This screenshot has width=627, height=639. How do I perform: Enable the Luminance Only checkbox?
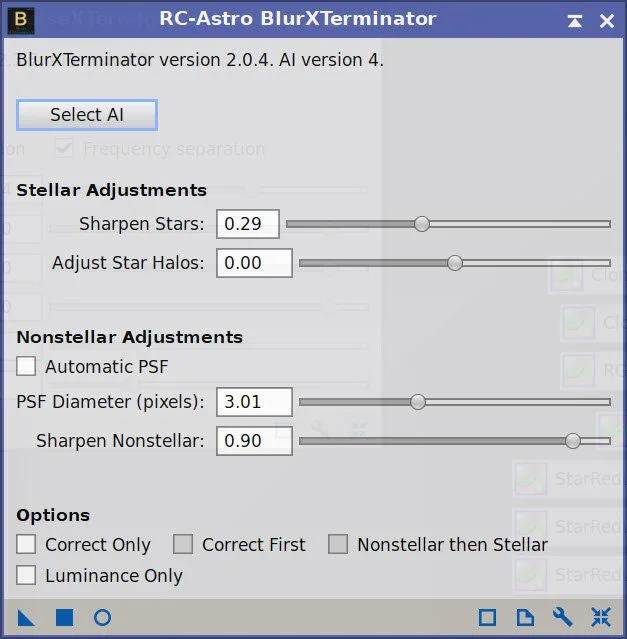click(26, 575)
